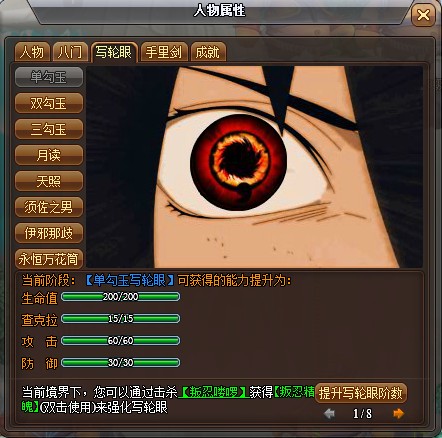Click the 生命值 200/200 progress bar
The height and width of the screenshot is (438, 442).
[121, 296]
